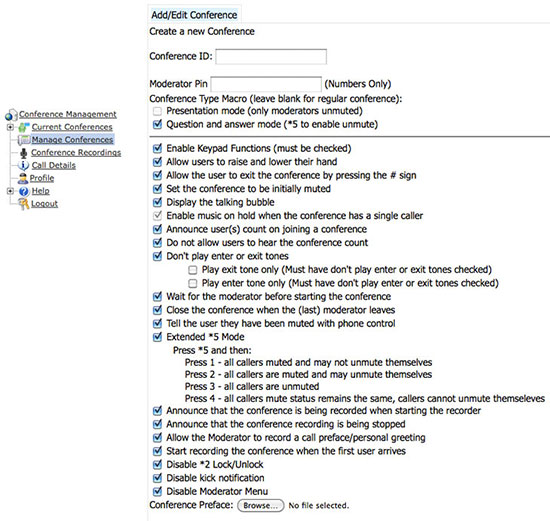
Task: Click the Manage Conferences list icon
Action: coord(24,140)
